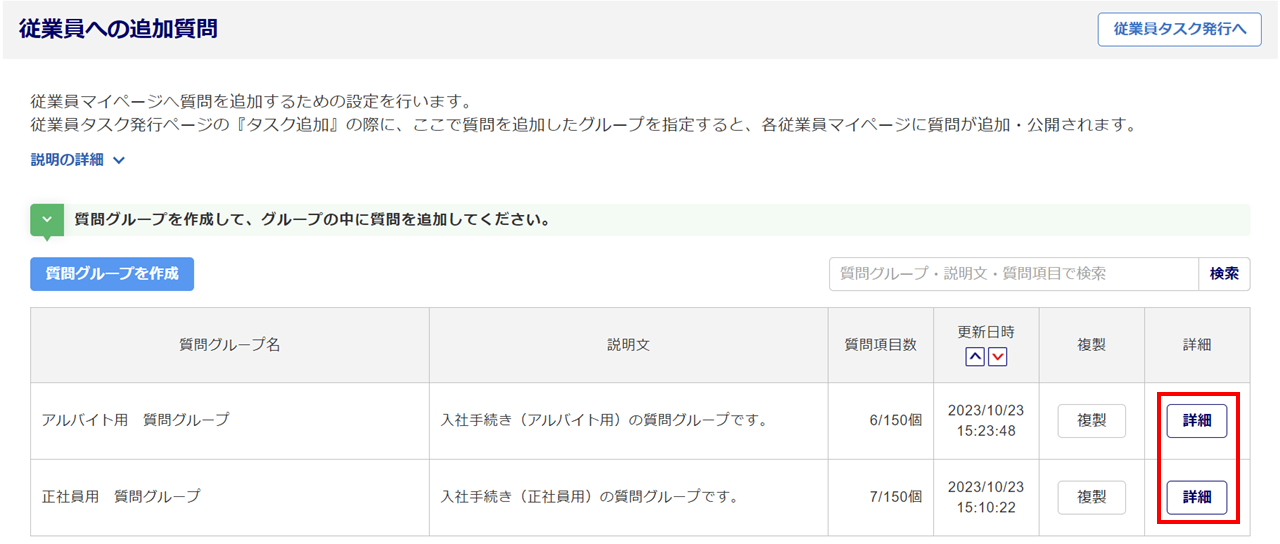Collapse the green hint banner chevron
This screenshot has height=544, width=1280.
pyautogui.click(x=47, y=219)
